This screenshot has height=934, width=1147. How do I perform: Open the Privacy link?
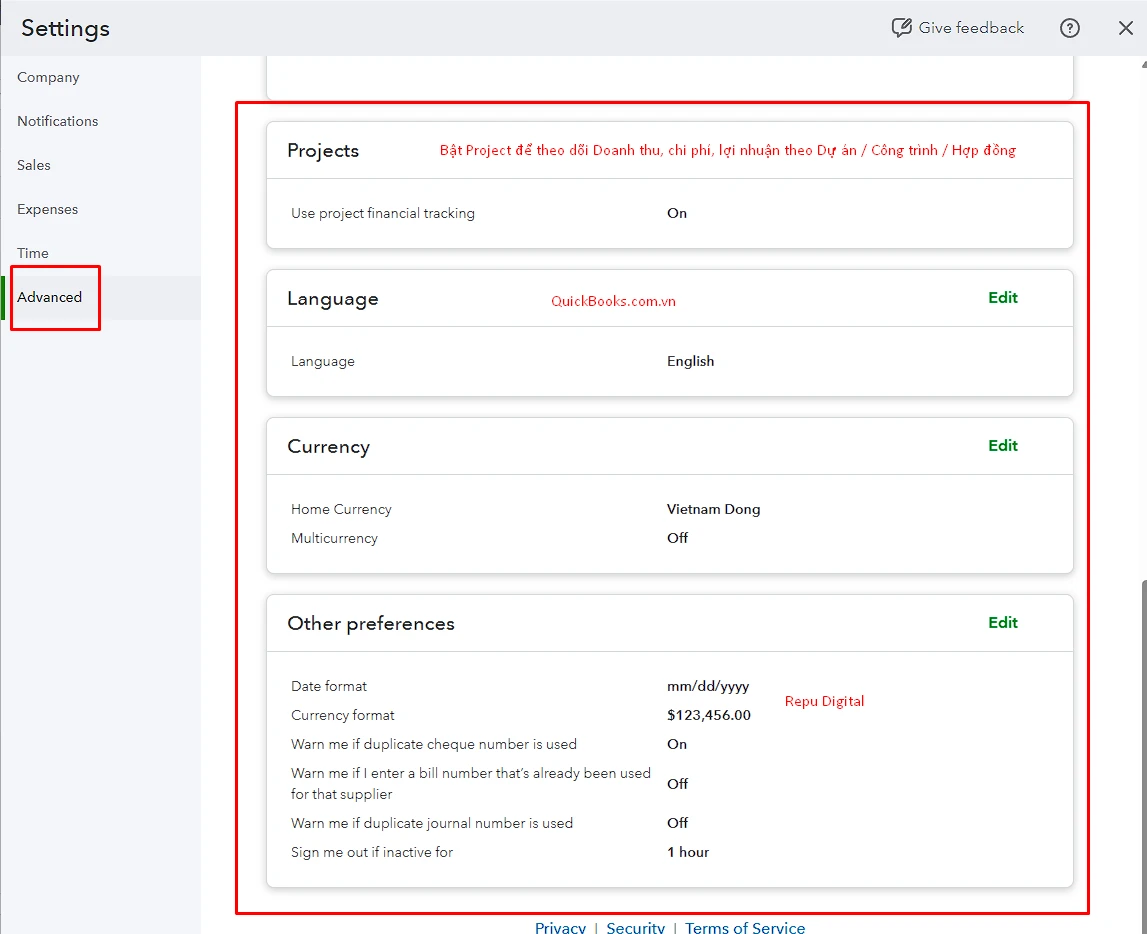(560, 927)
